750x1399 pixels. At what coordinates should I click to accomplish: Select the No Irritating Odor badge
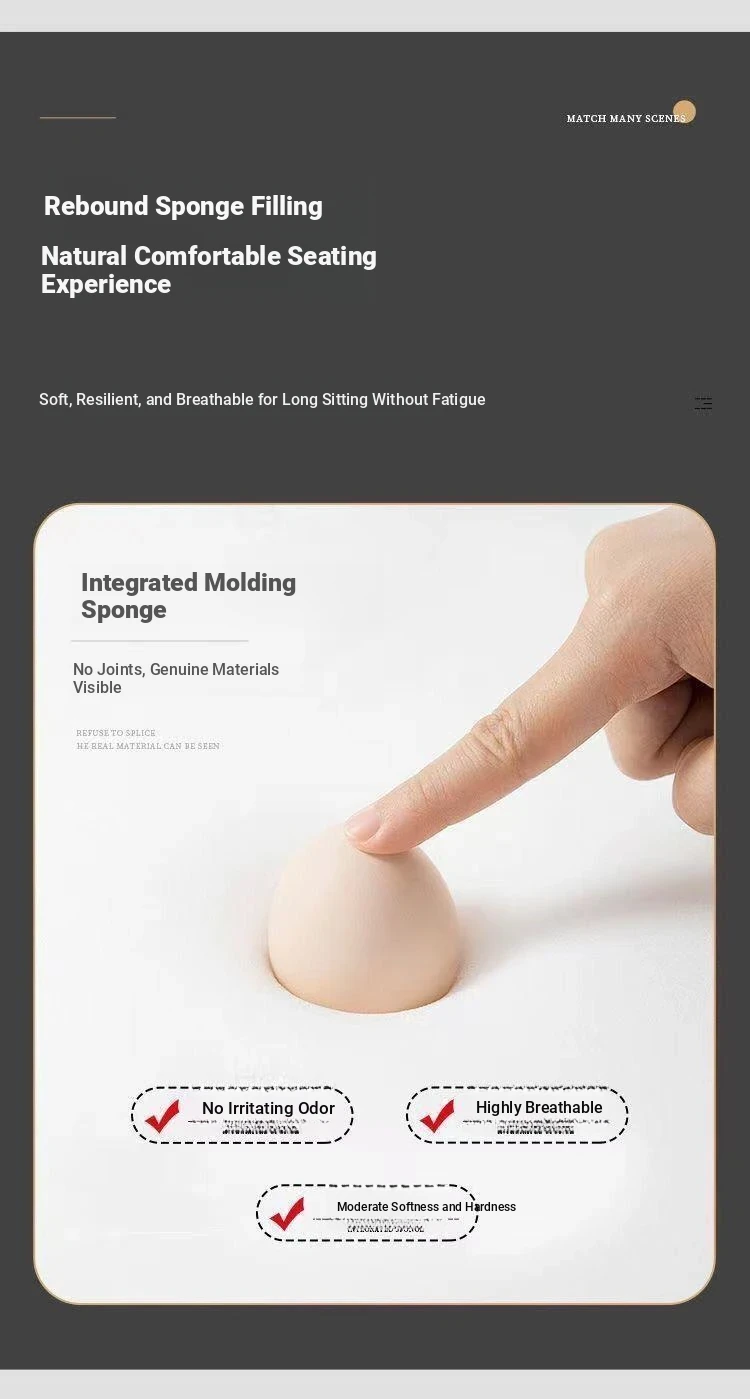(242, 1115)
